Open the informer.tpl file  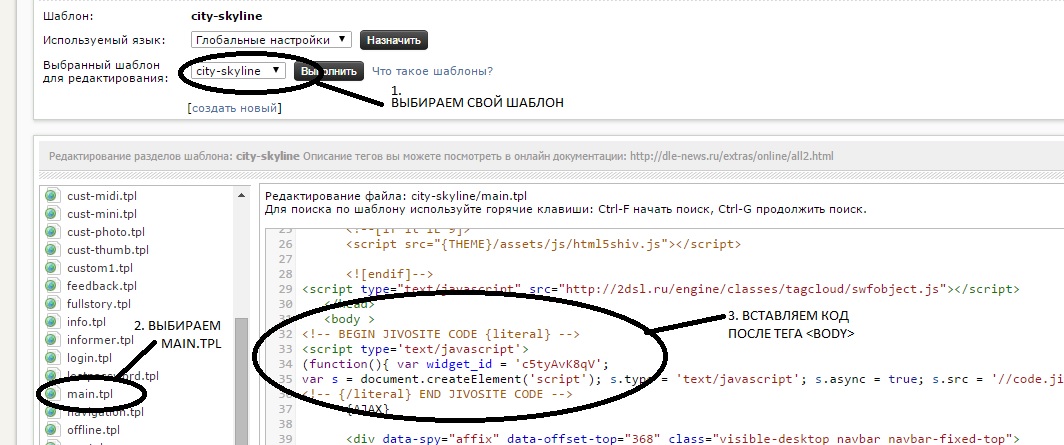100,340
